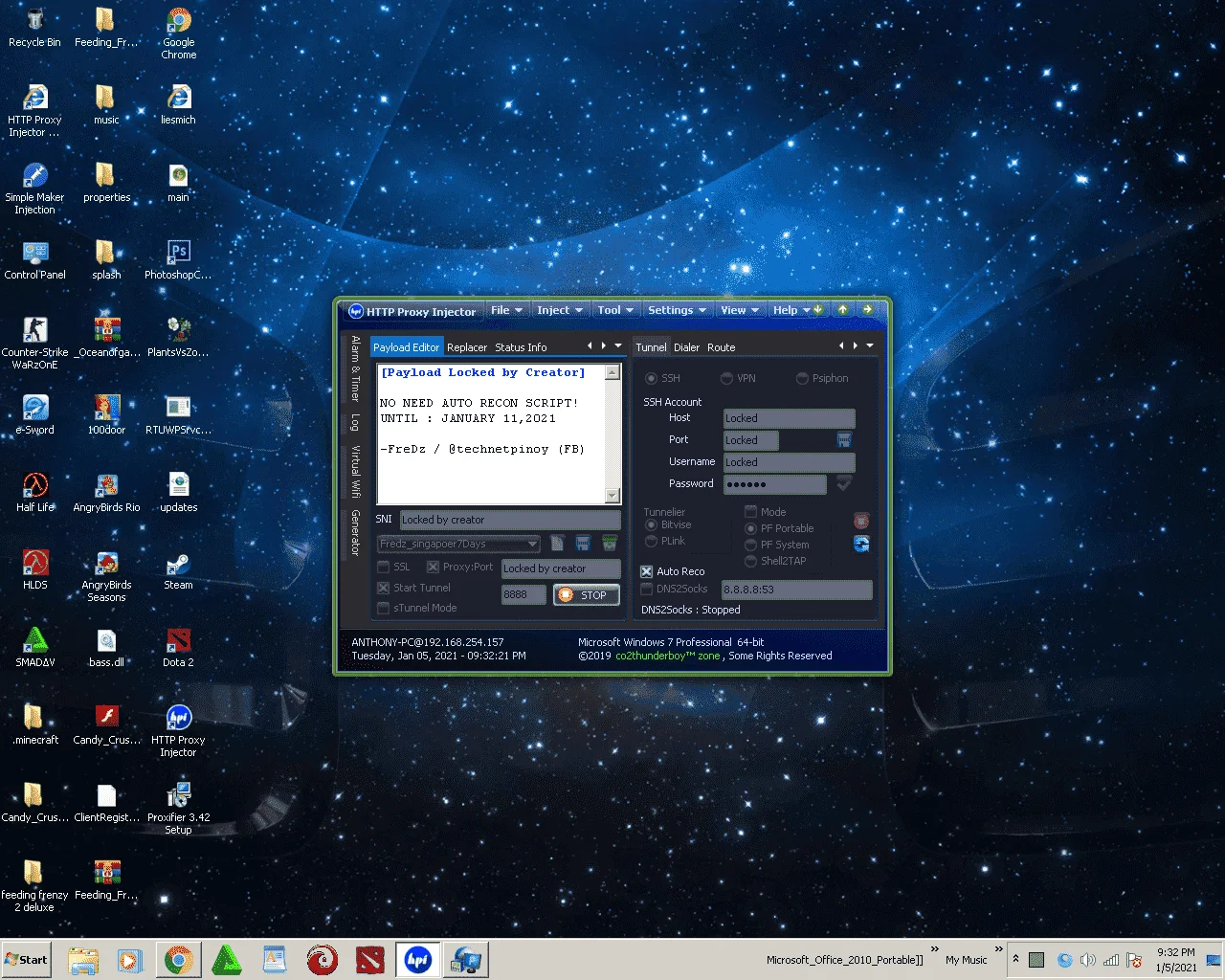Viewport: 1225px width, 980px height.
Task: Open the Alarm & Timer side tab
Action: (x=354, y=368)
